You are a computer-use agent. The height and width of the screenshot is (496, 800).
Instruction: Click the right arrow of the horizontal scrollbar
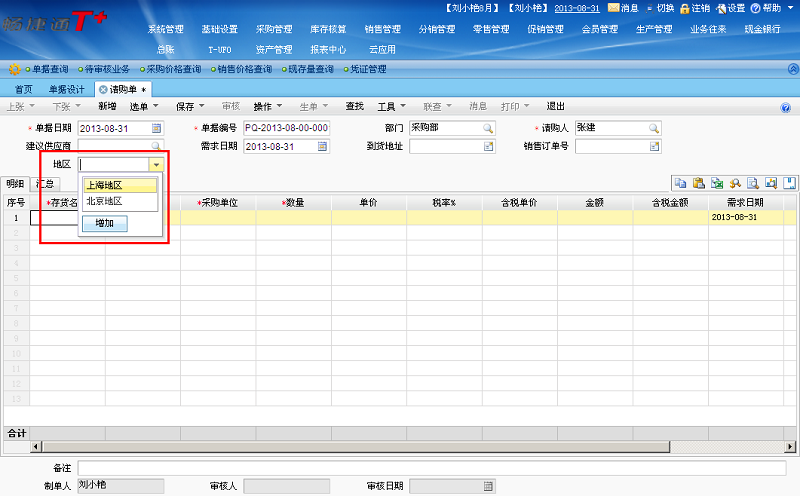pyautogui.click(x=790, y=447)
